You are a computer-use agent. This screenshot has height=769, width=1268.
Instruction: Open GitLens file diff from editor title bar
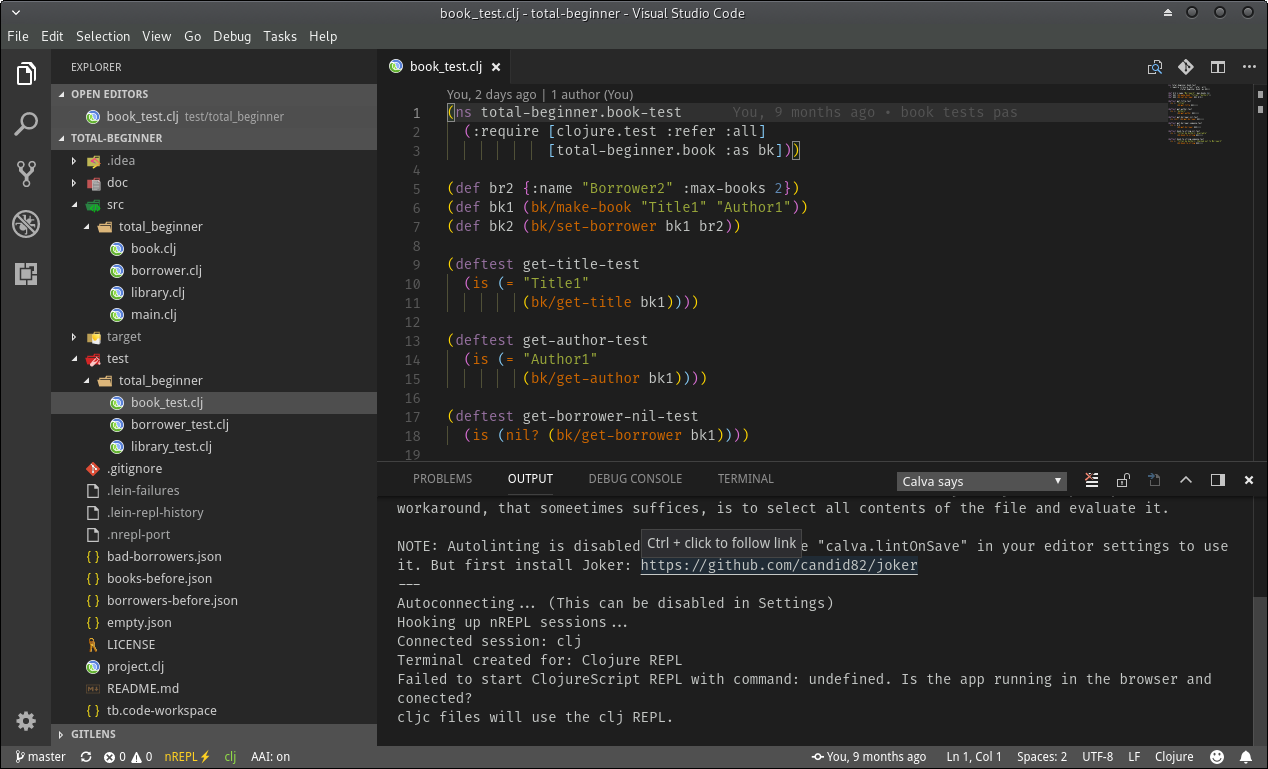1155,67
